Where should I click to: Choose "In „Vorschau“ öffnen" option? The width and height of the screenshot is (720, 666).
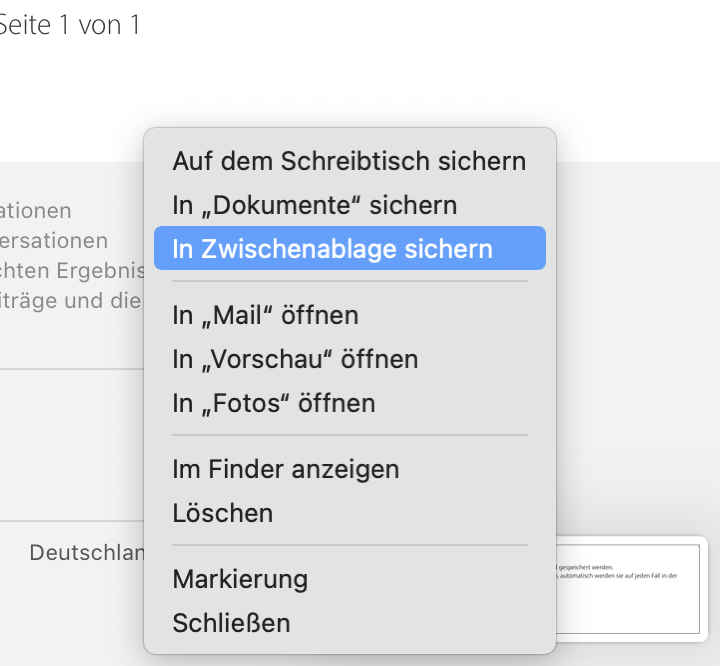(x=295, y=359)
